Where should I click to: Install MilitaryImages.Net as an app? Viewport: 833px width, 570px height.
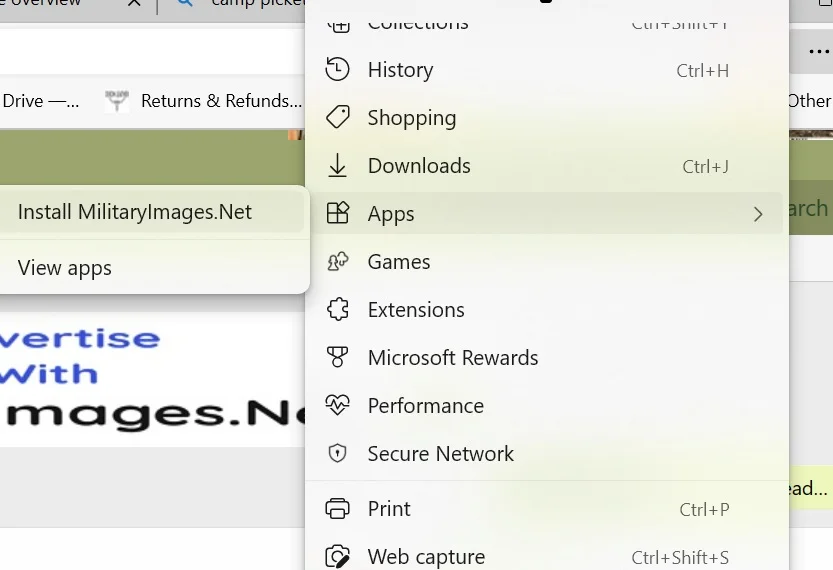152,211
